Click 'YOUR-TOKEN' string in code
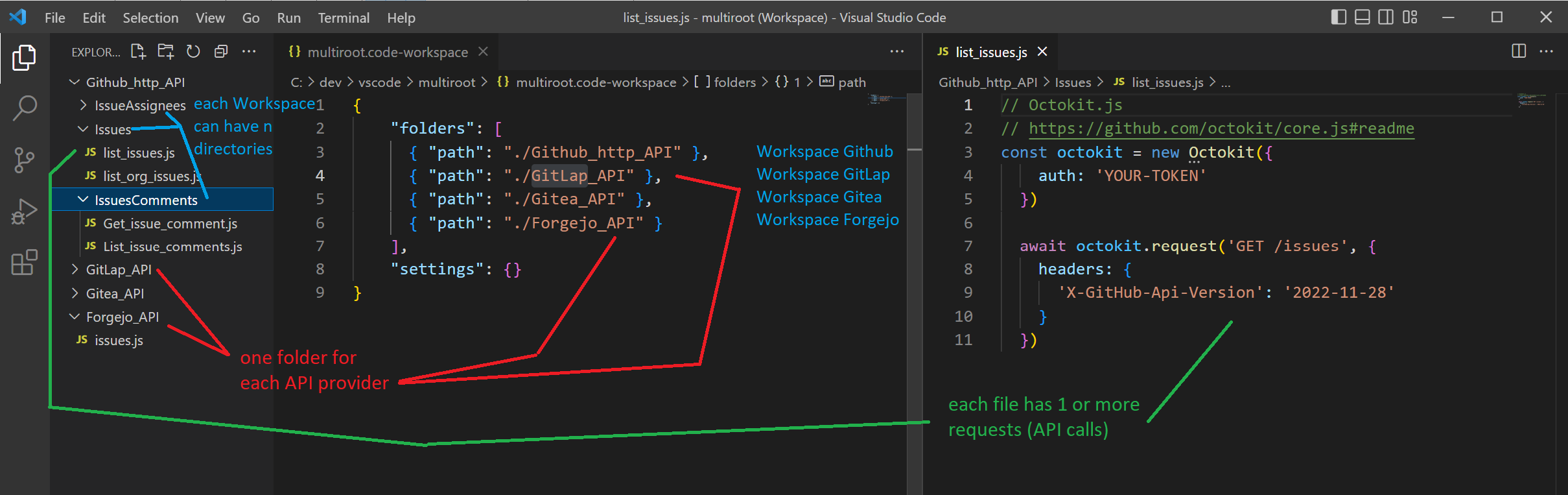This screenshot has width=1568, height=495. [x=1151, y=176]
